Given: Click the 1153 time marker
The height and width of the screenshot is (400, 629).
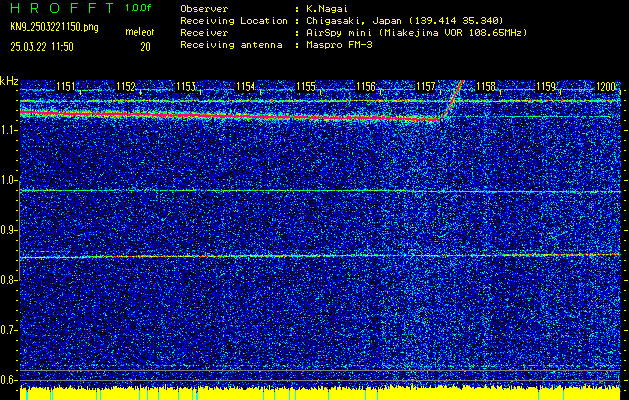Looking at the screenshot, I should pos(186,86).
